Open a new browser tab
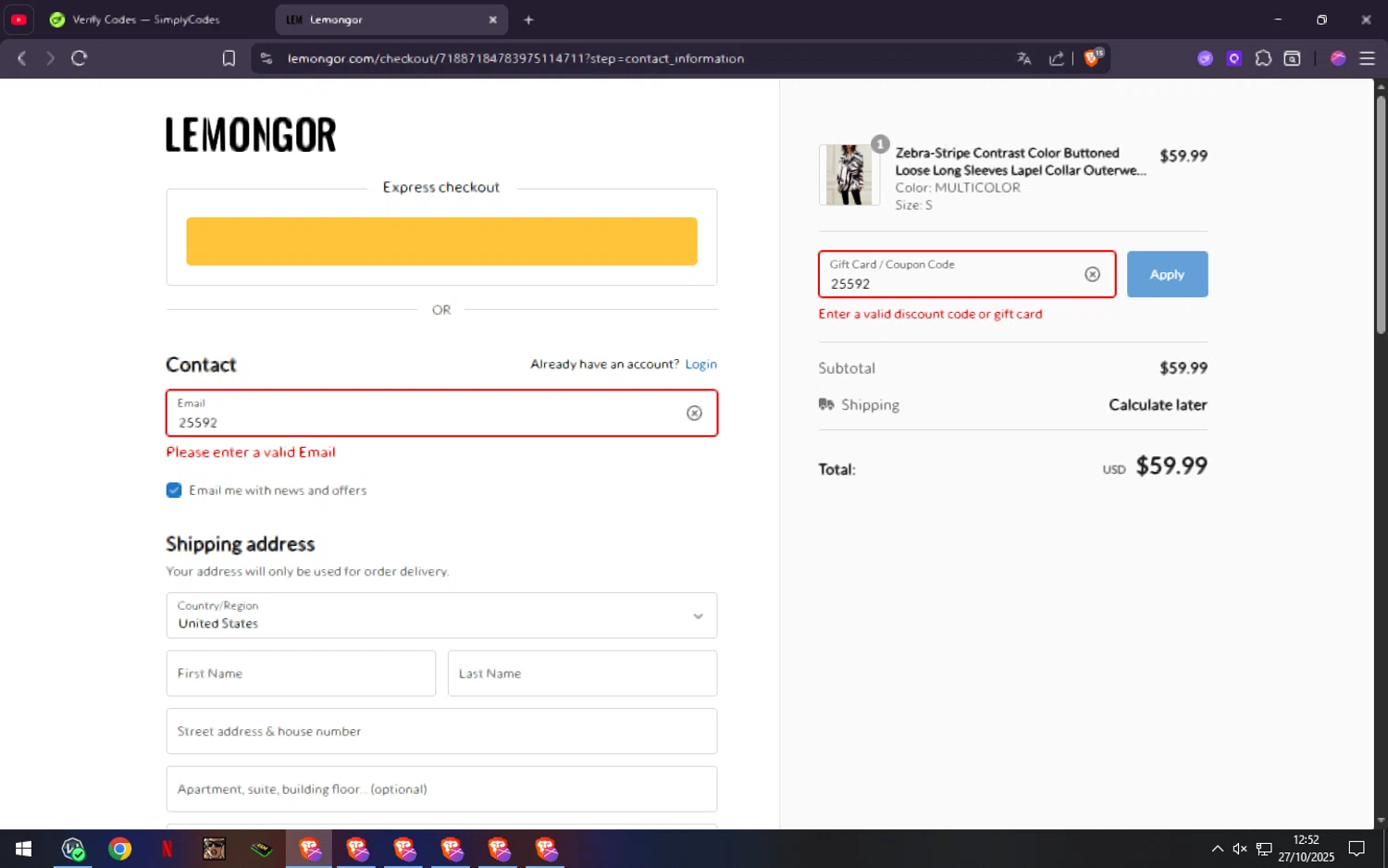Viewport: 1388px width, 868px height. click(x=528, y=19)
